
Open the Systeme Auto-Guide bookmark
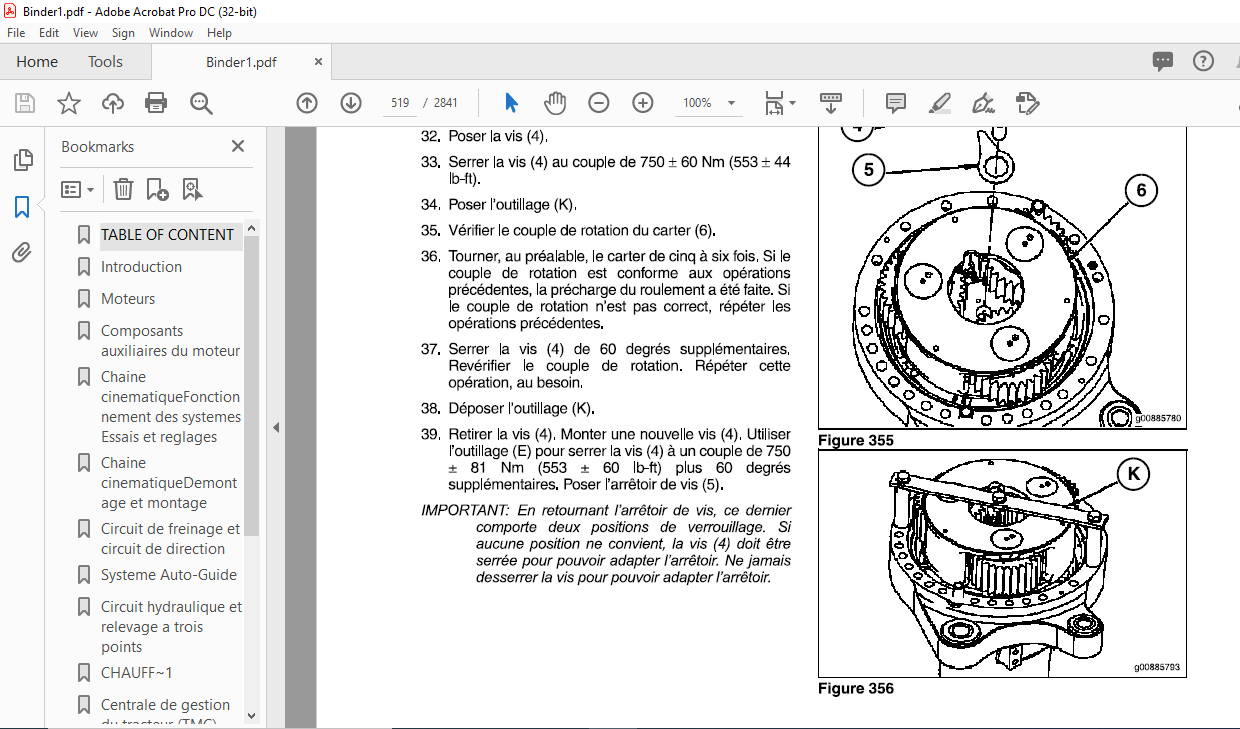169,575
